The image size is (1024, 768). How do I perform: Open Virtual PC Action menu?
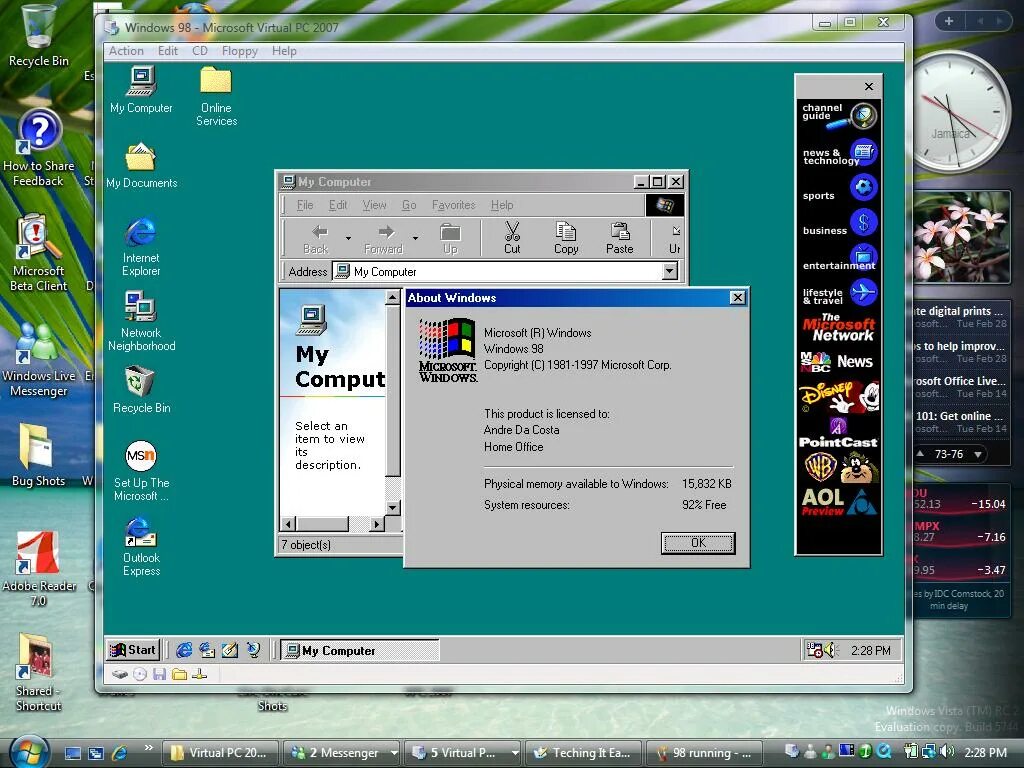tap(126, 51)
